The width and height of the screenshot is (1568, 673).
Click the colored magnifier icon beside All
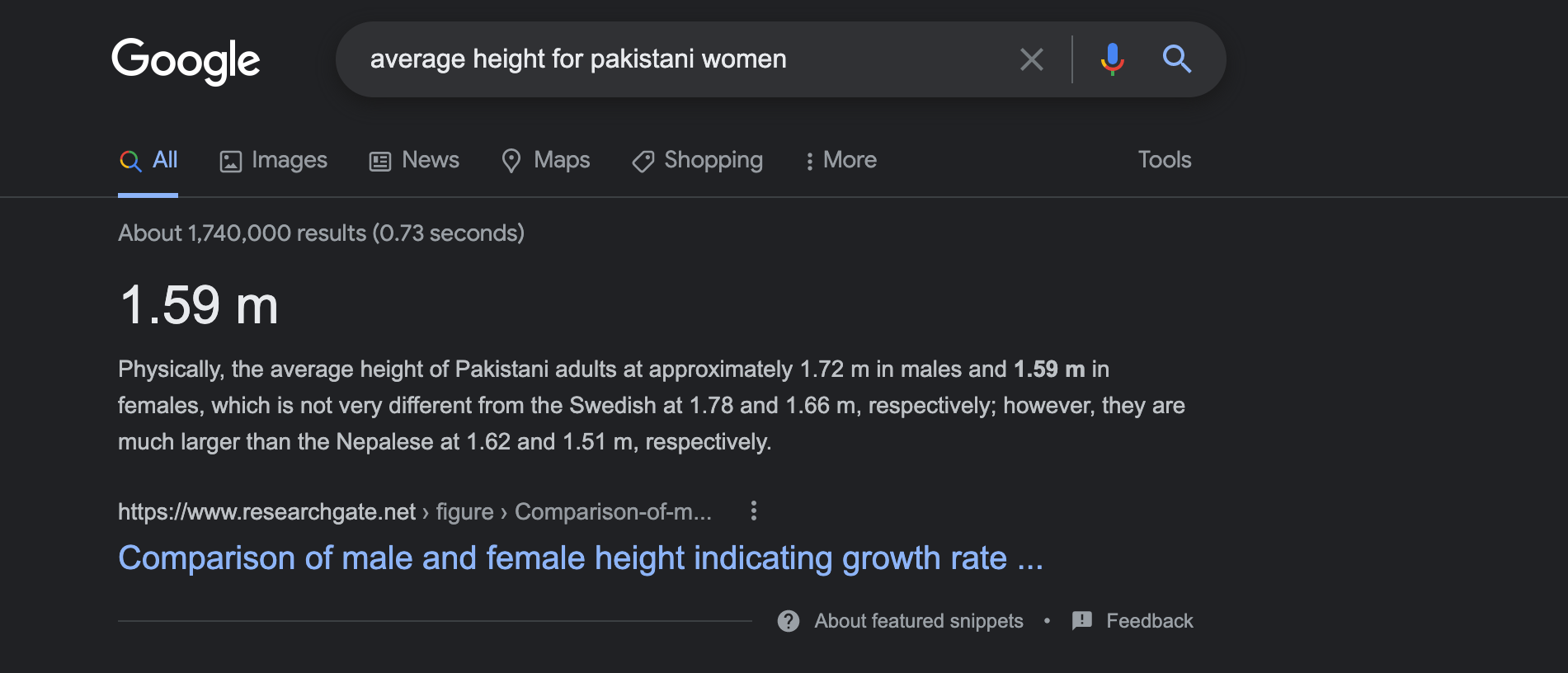click(x=130, y=161)
